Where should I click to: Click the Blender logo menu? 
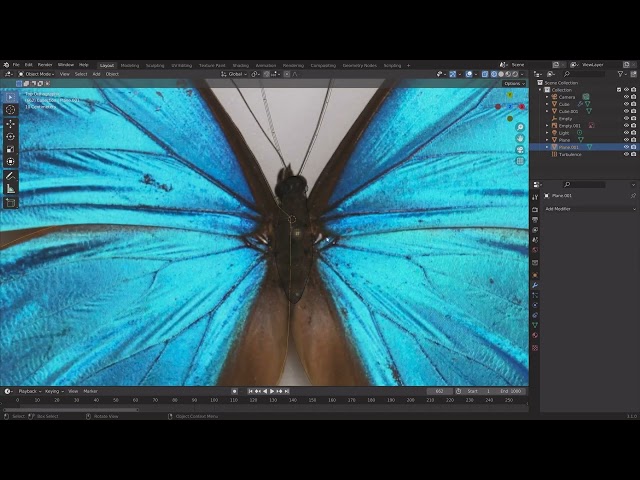(x=6, y=64)
